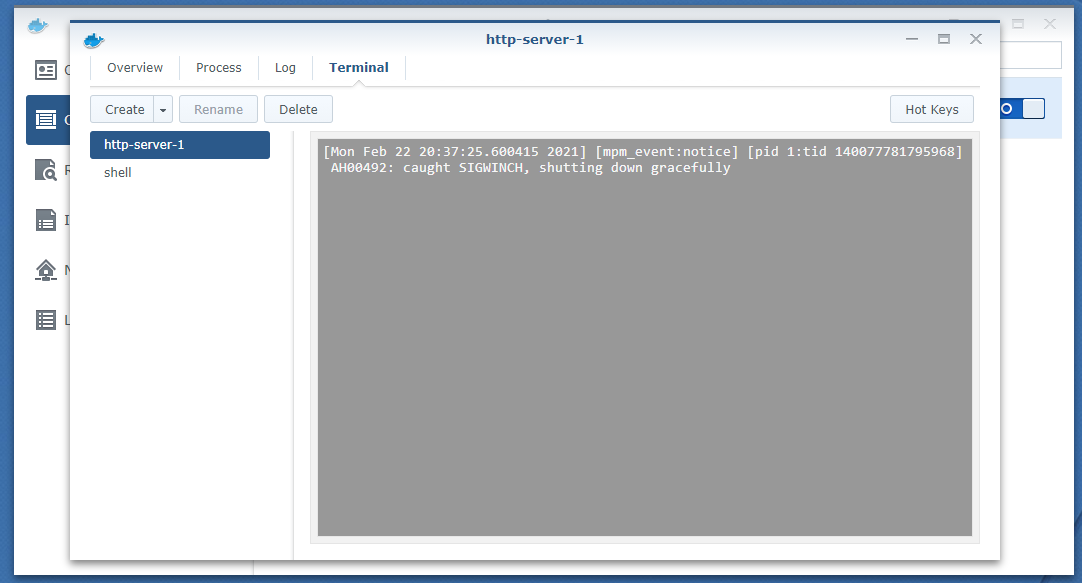
Task: Toggle the container power switch in background window
Action: tap(1023, 108)
